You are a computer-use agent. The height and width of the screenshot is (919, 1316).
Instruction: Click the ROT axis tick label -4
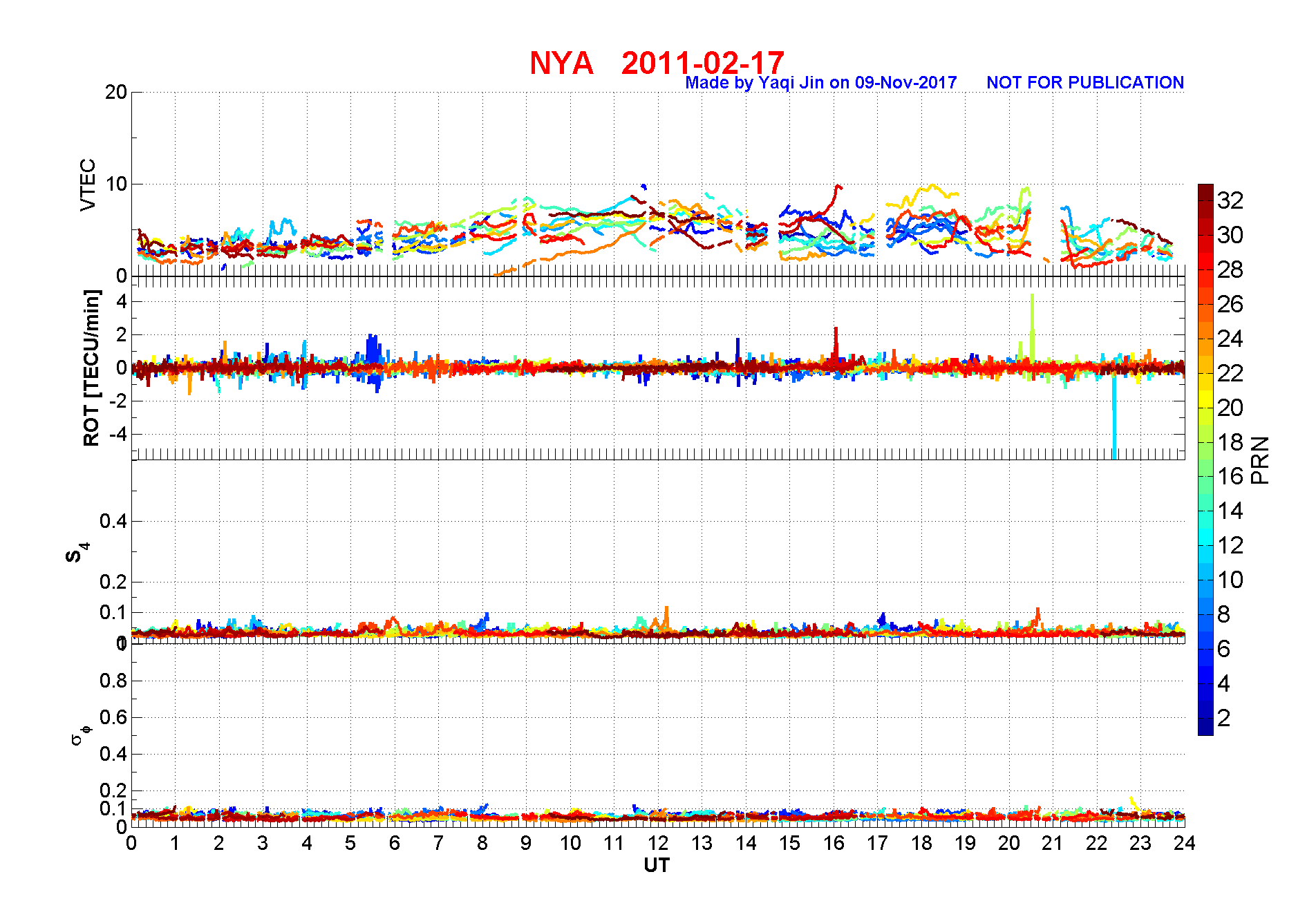tap(117, 434)
